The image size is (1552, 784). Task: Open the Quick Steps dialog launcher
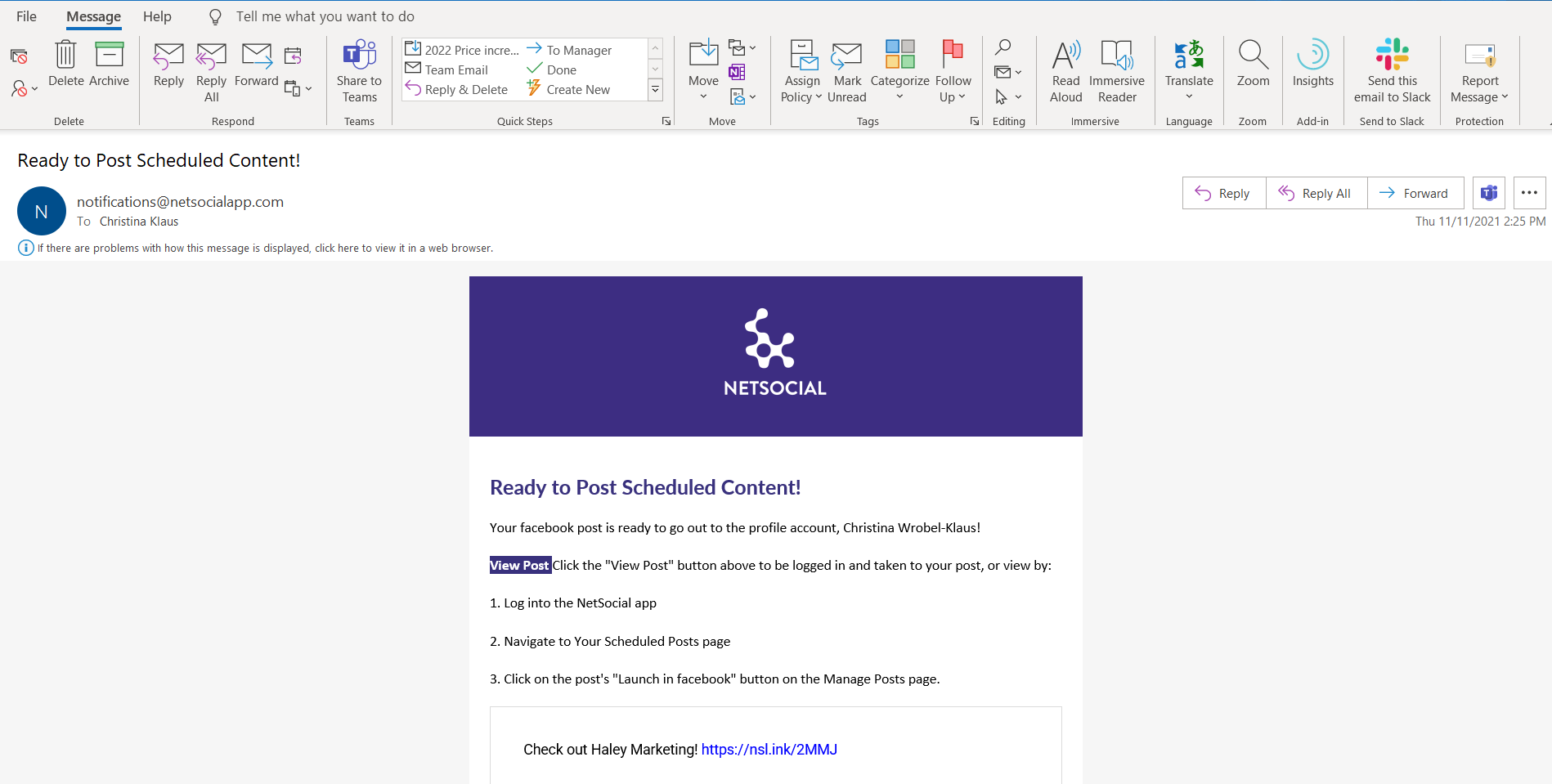666,121
